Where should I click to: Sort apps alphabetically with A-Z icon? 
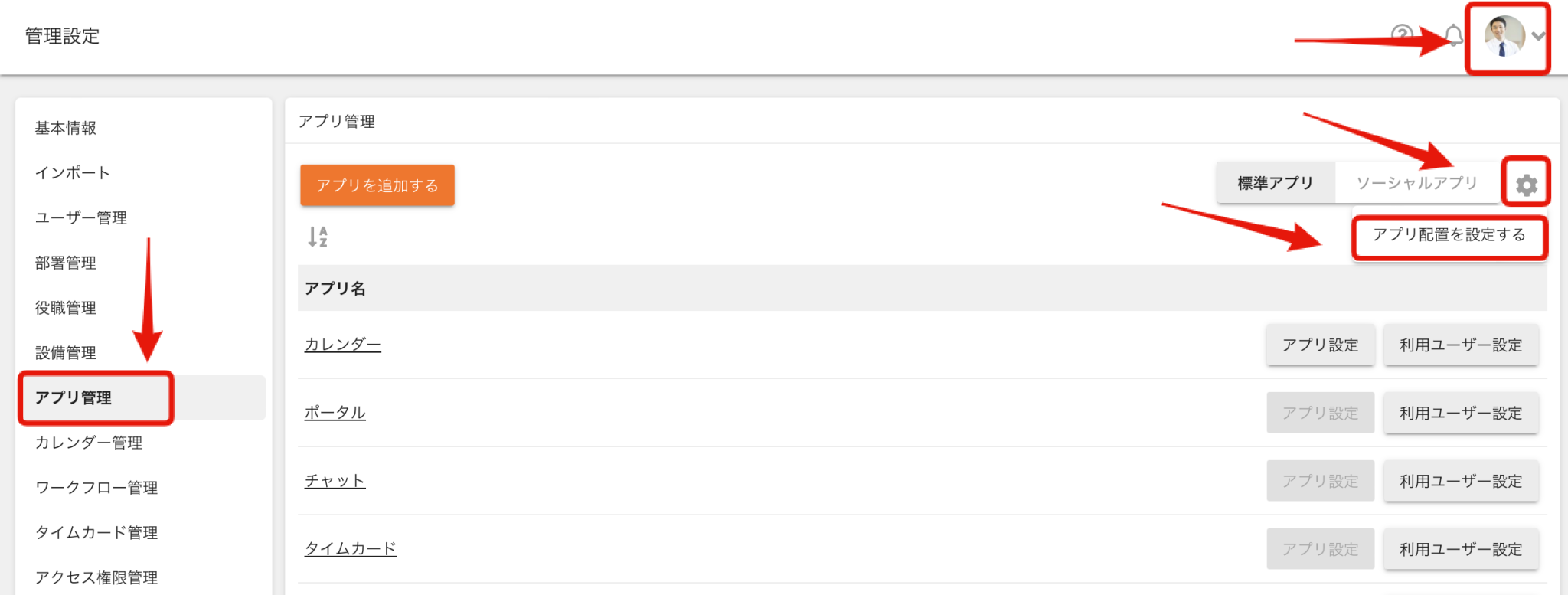318,237
